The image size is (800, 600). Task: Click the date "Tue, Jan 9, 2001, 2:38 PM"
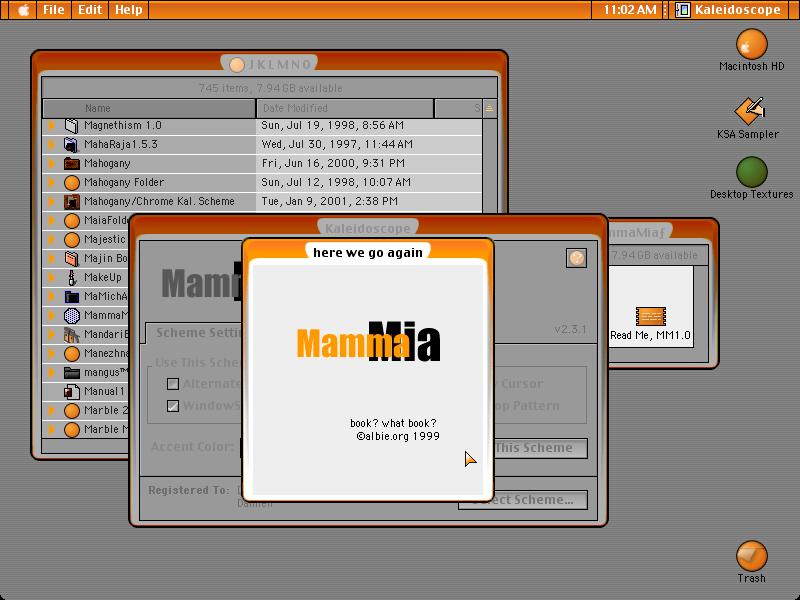coord(330,202)
